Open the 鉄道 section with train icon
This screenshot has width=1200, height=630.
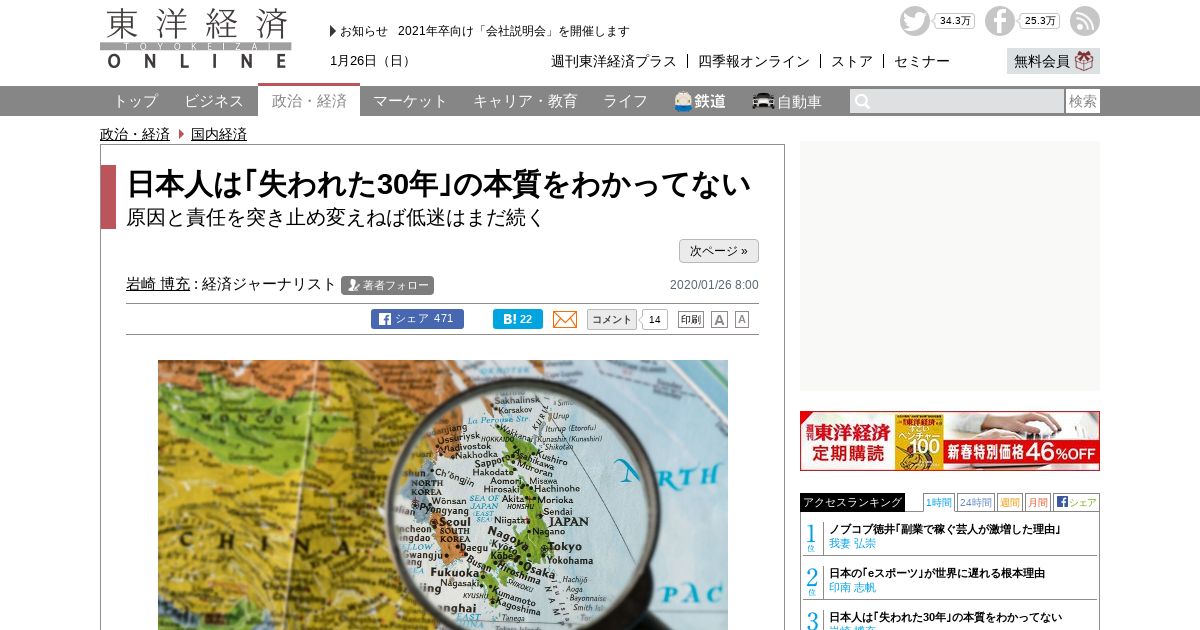click(x=700, y=101)
